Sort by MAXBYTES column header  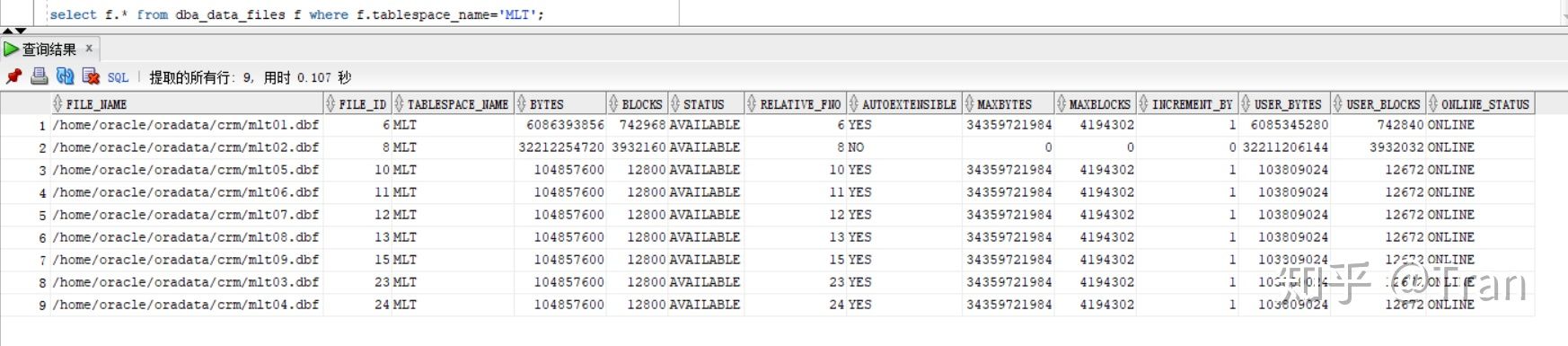pyautogui.click(x=1008, y=104)
